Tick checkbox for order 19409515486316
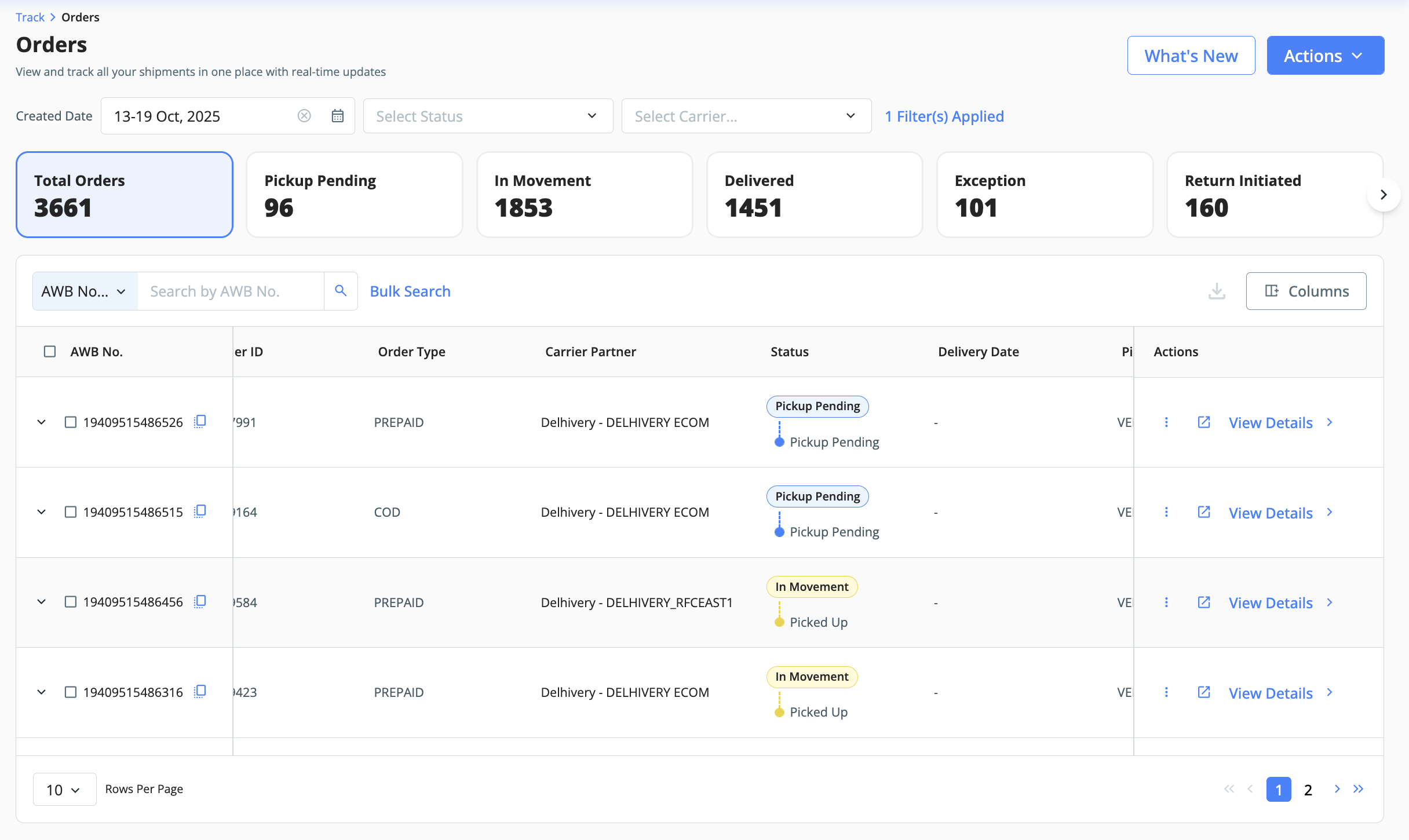1409x840 pixels. 71,692
